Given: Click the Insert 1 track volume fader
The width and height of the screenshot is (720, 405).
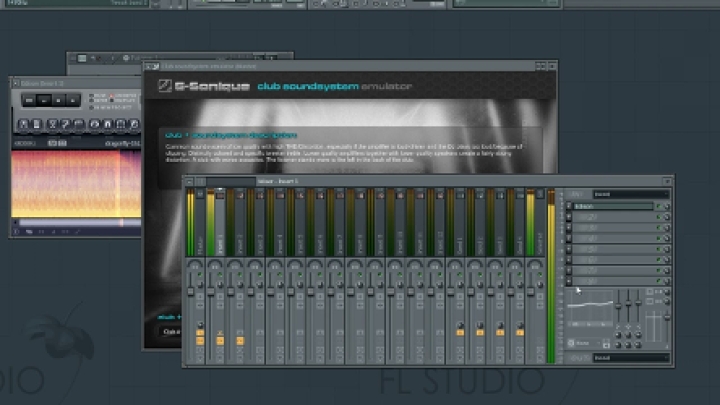Looking at the screenshot, I should pyautogui.click(x=211, y=292).
